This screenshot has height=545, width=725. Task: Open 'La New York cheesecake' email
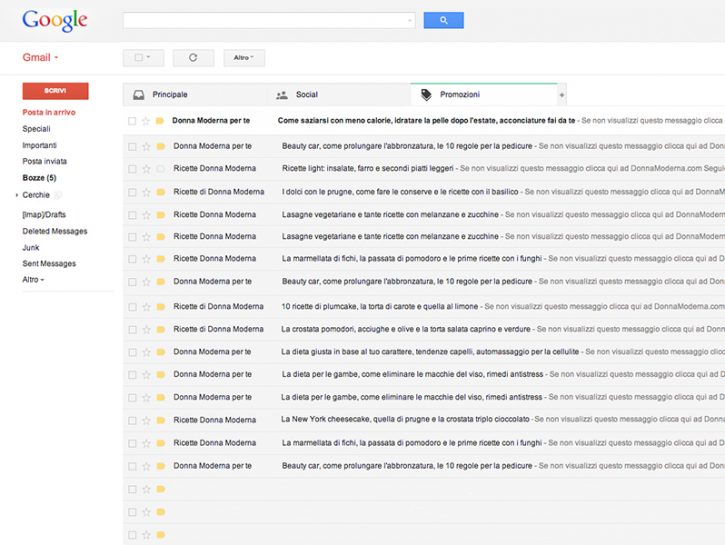point(405,419)
